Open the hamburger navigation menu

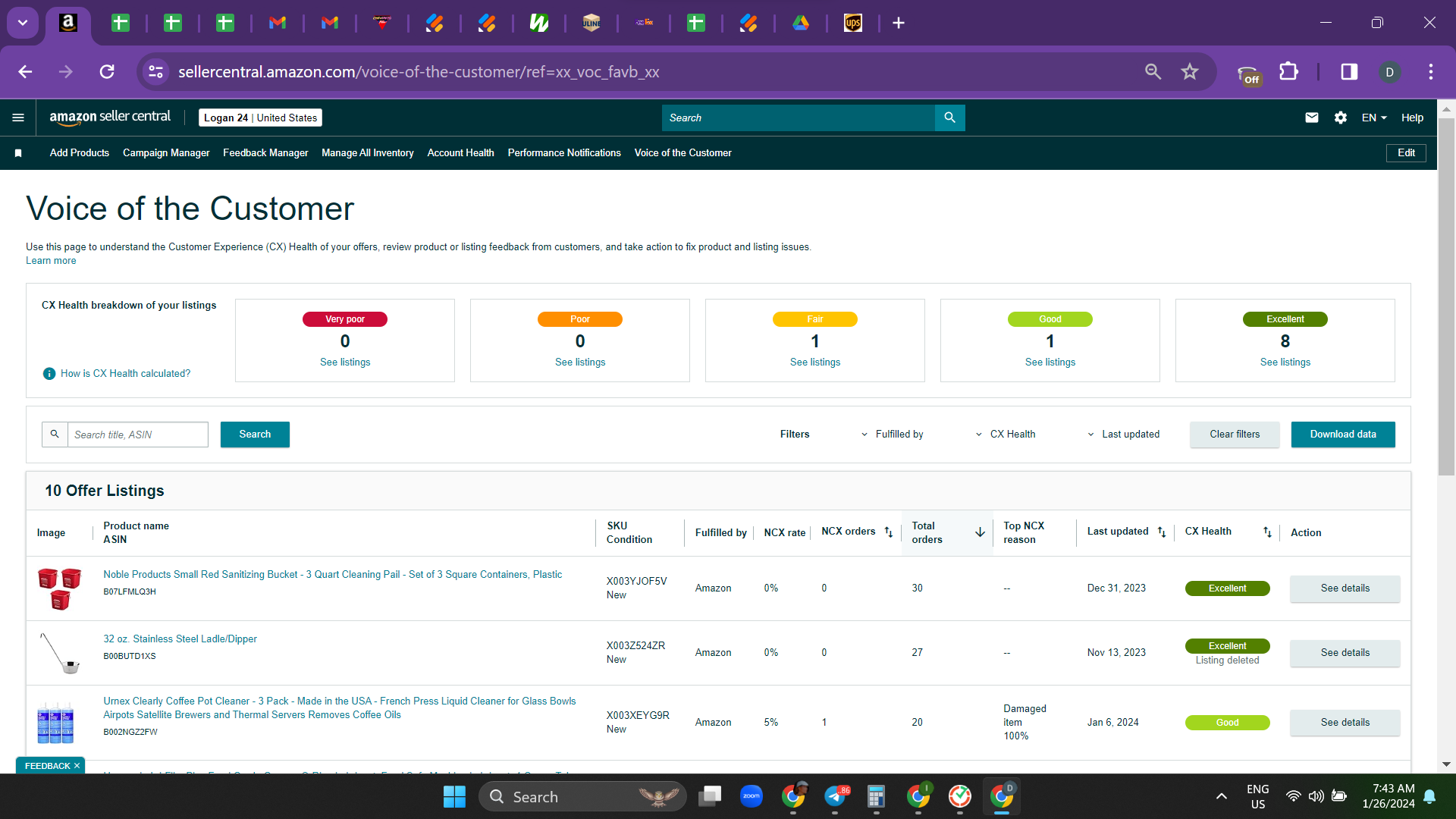tap(18, 118)
